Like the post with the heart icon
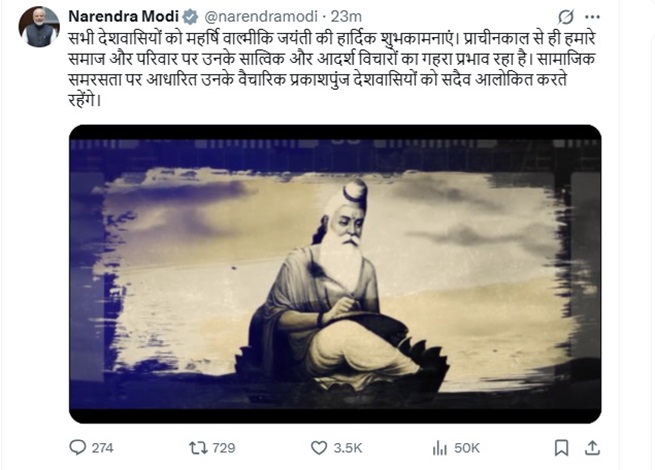This screenshot has width=655, height=470. click(319, 448)
